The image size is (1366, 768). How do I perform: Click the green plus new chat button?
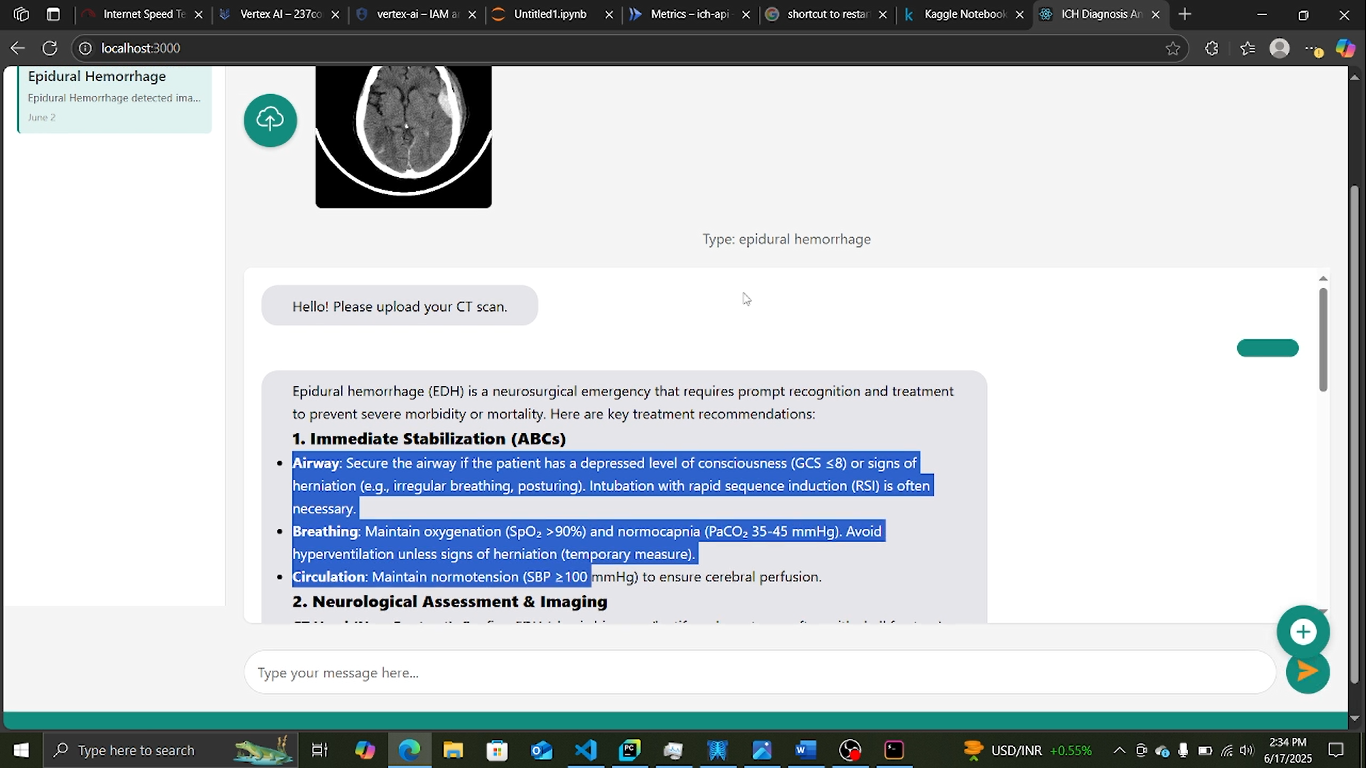(1303, 632)
